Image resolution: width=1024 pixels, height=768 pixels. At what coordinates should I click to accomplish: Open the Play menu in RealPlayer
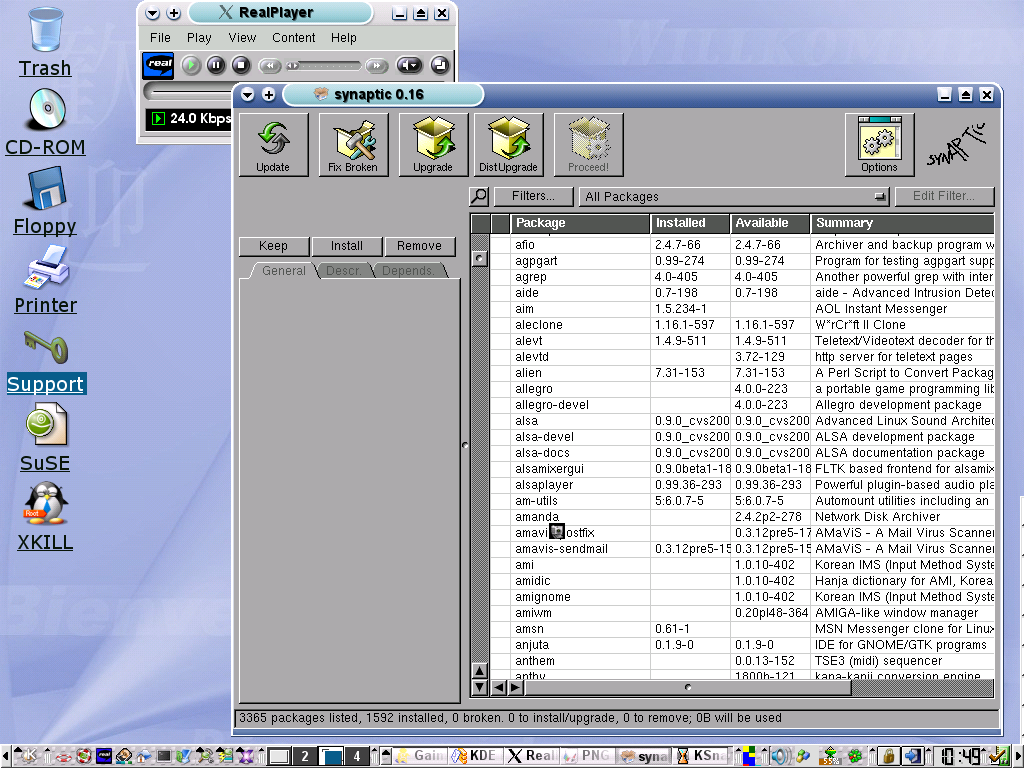(199, 38)
